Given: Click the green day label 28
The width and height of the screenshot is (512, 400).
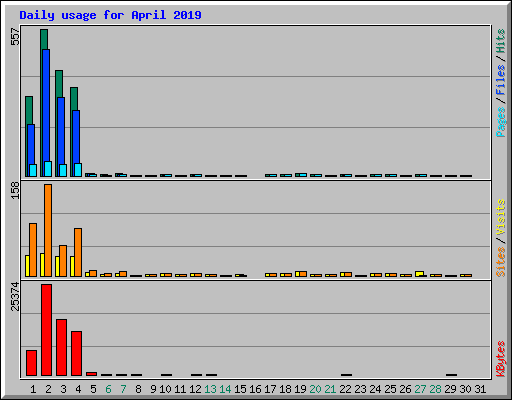Looking at the screenshot, I should tap(435, 389).
